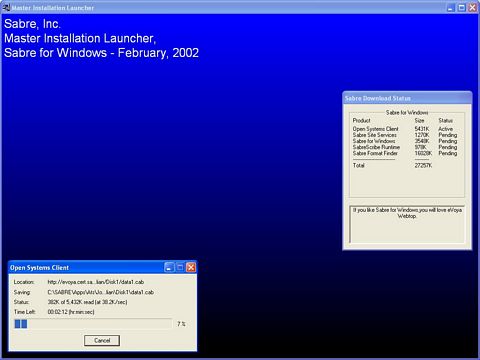Click the "Status" column header in download table

tap(445, 120)
